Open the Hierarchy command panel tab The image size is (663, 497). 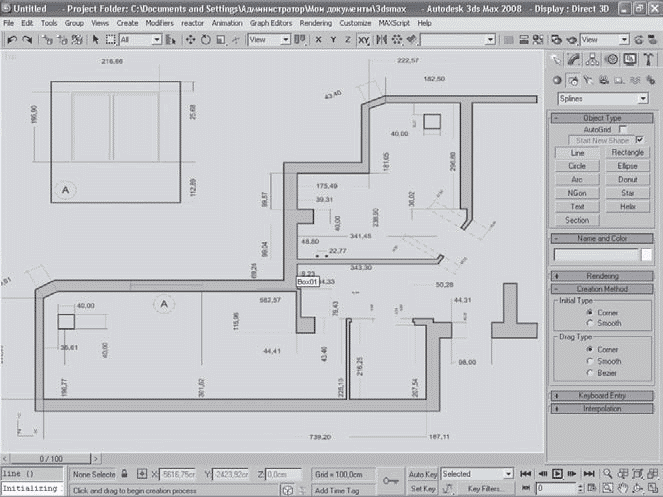coord(596,59)
